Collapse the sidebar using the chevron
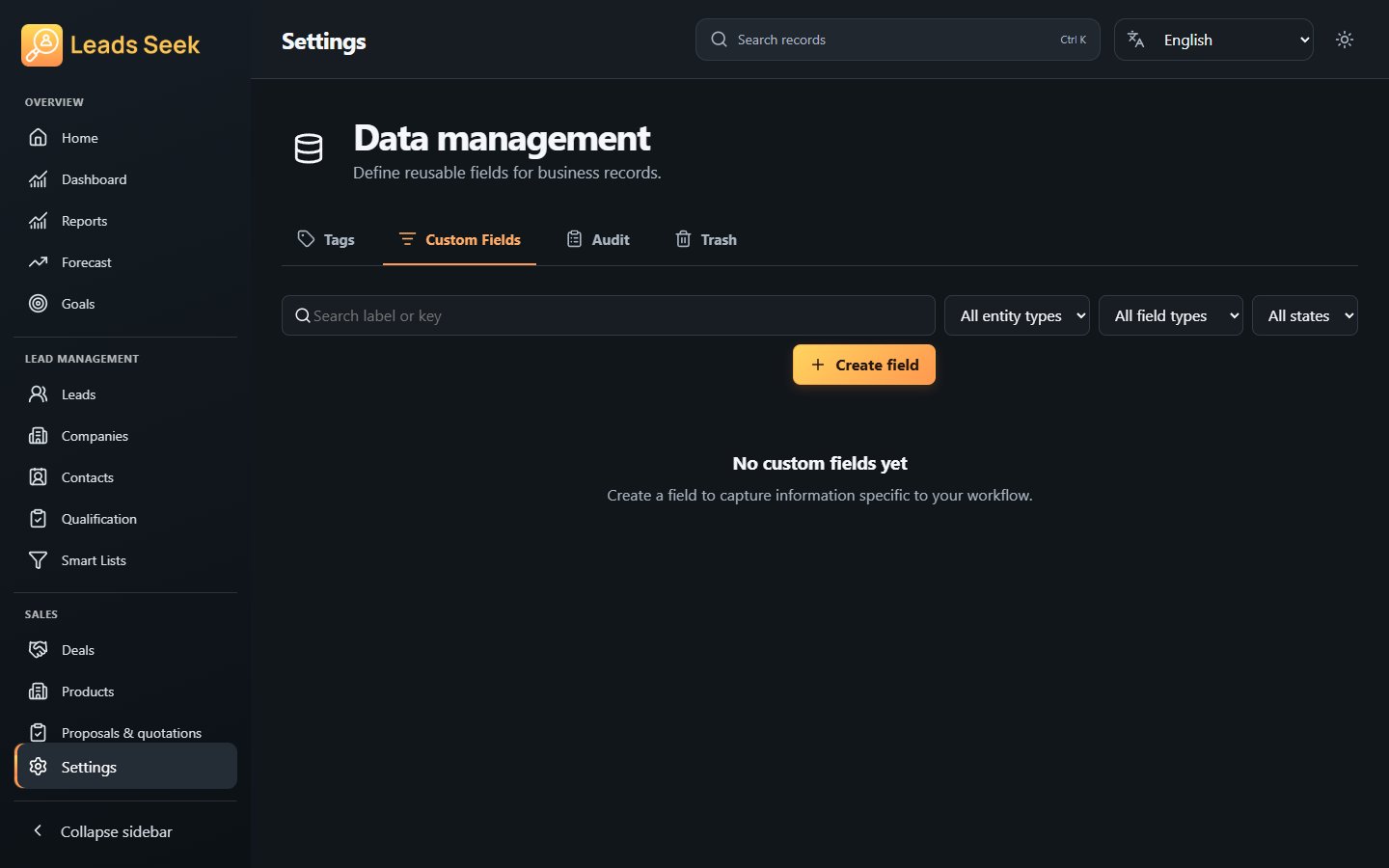This screenshot has width=1389, height=868. pos(38,830)
